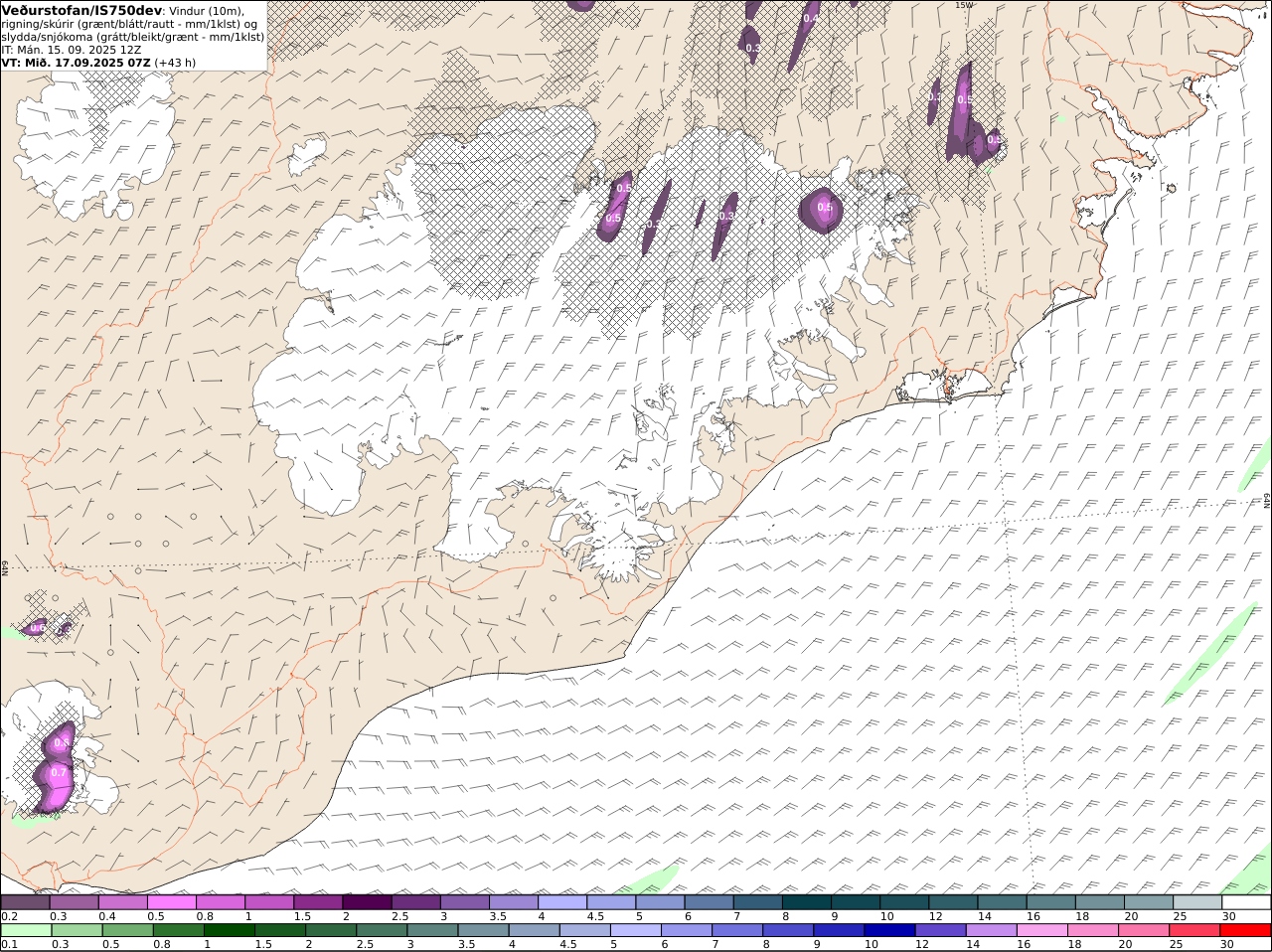Click the purple snow blob labeled 0.8 and 0.7

click(55, 767)
